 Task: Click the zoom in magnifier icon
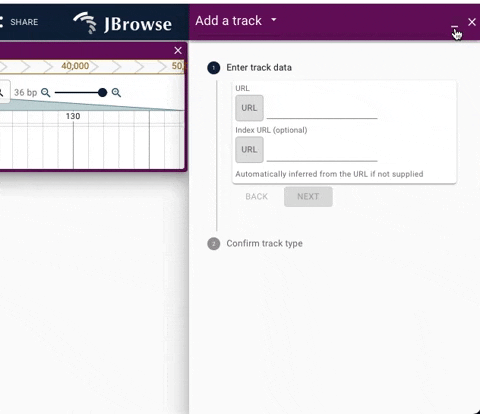tap(116, 93)
